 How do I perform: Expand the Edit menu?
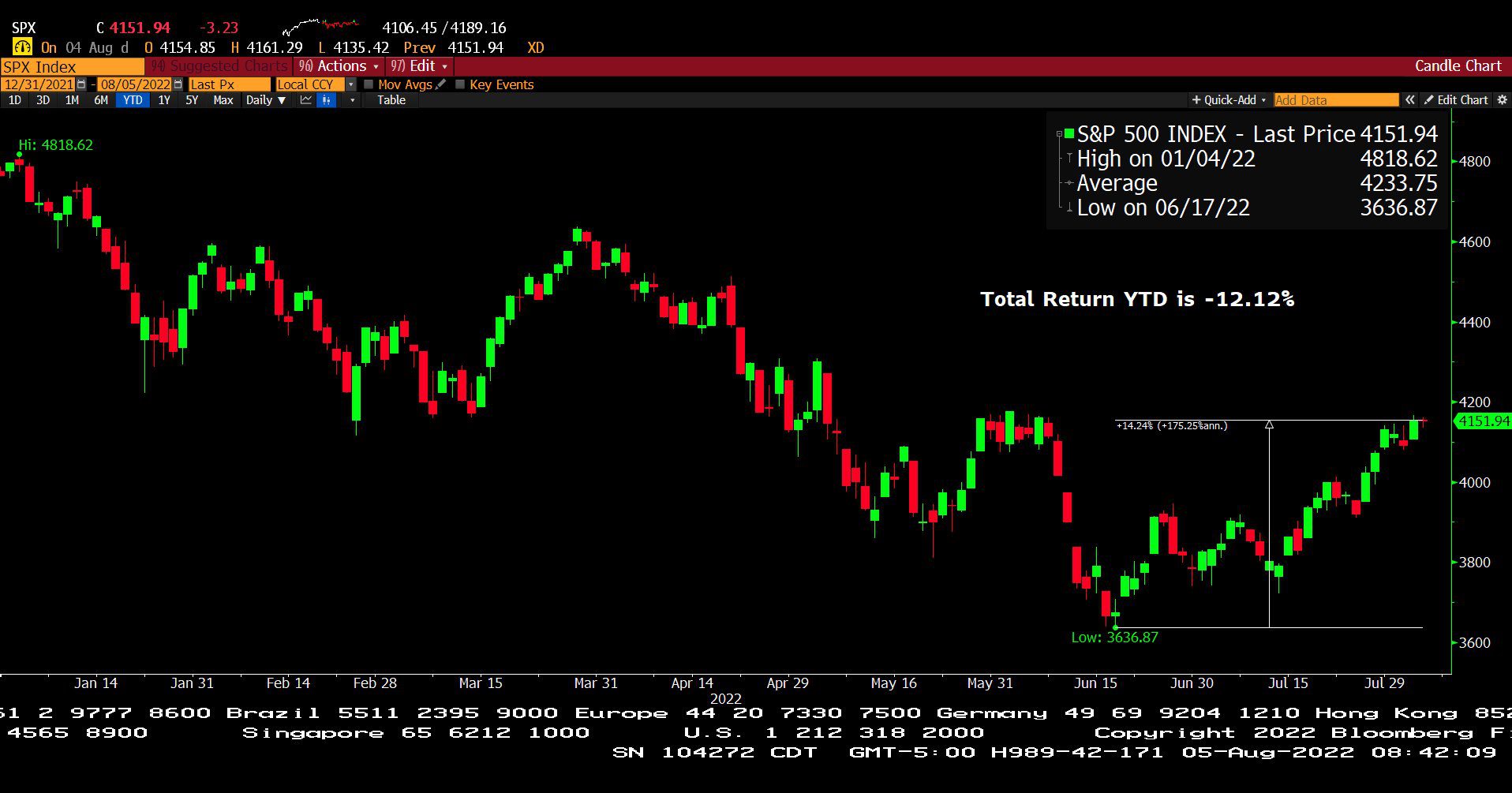[419, 66]
